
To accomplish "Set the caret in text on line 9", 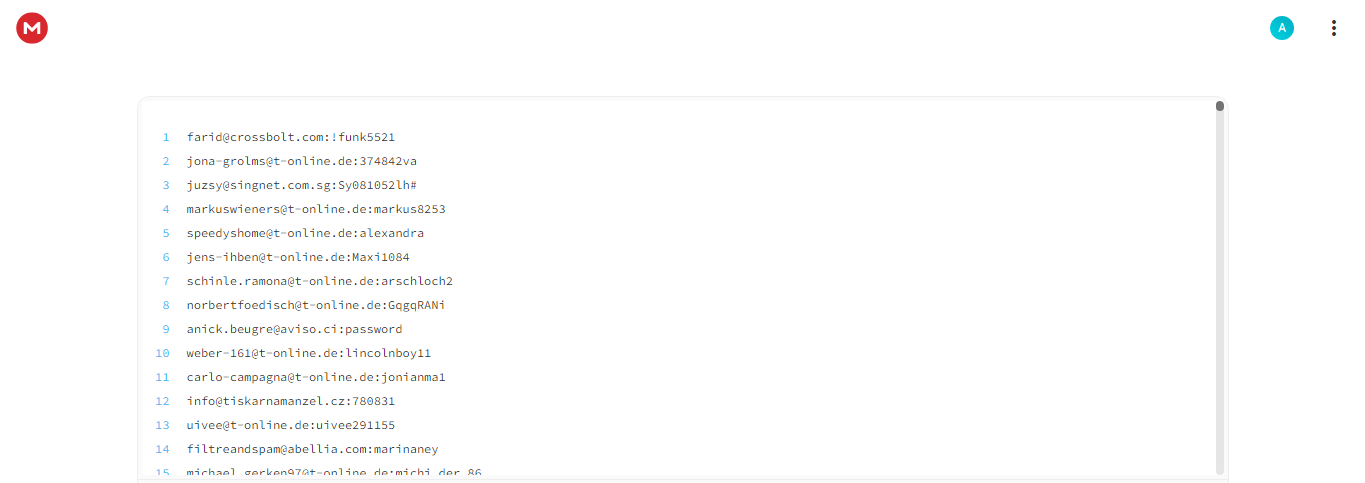I will click(x=294, y=329).
